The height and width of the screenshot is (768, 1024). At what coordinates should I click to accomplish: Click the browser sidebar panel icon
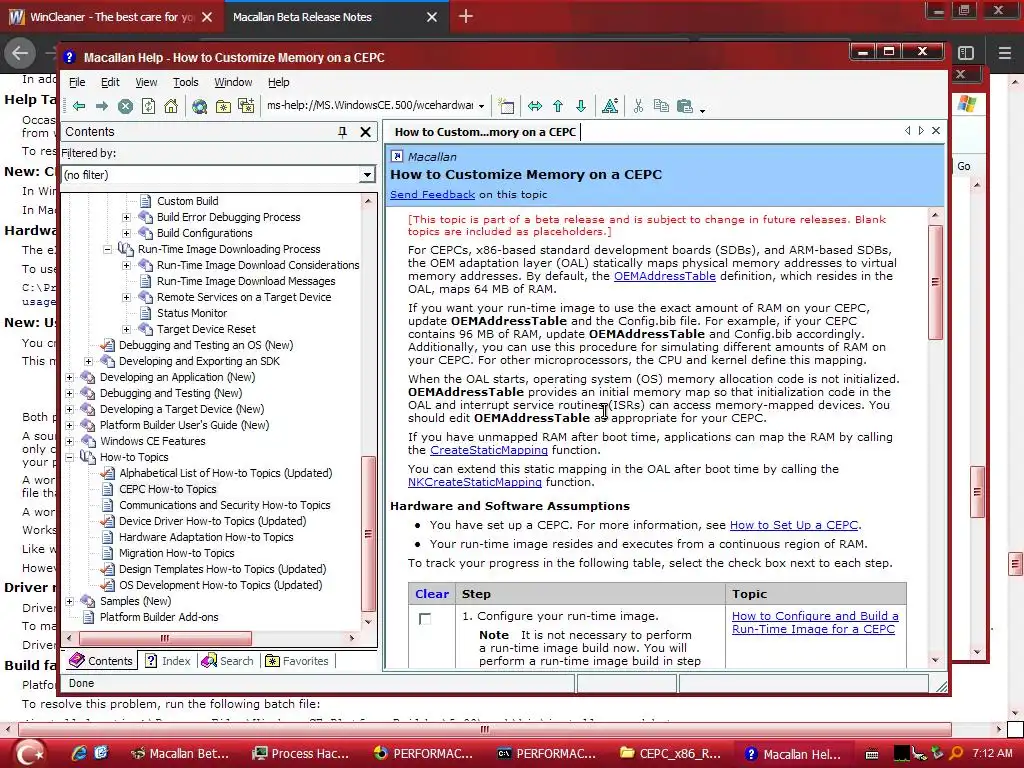(x=966, y=53)
